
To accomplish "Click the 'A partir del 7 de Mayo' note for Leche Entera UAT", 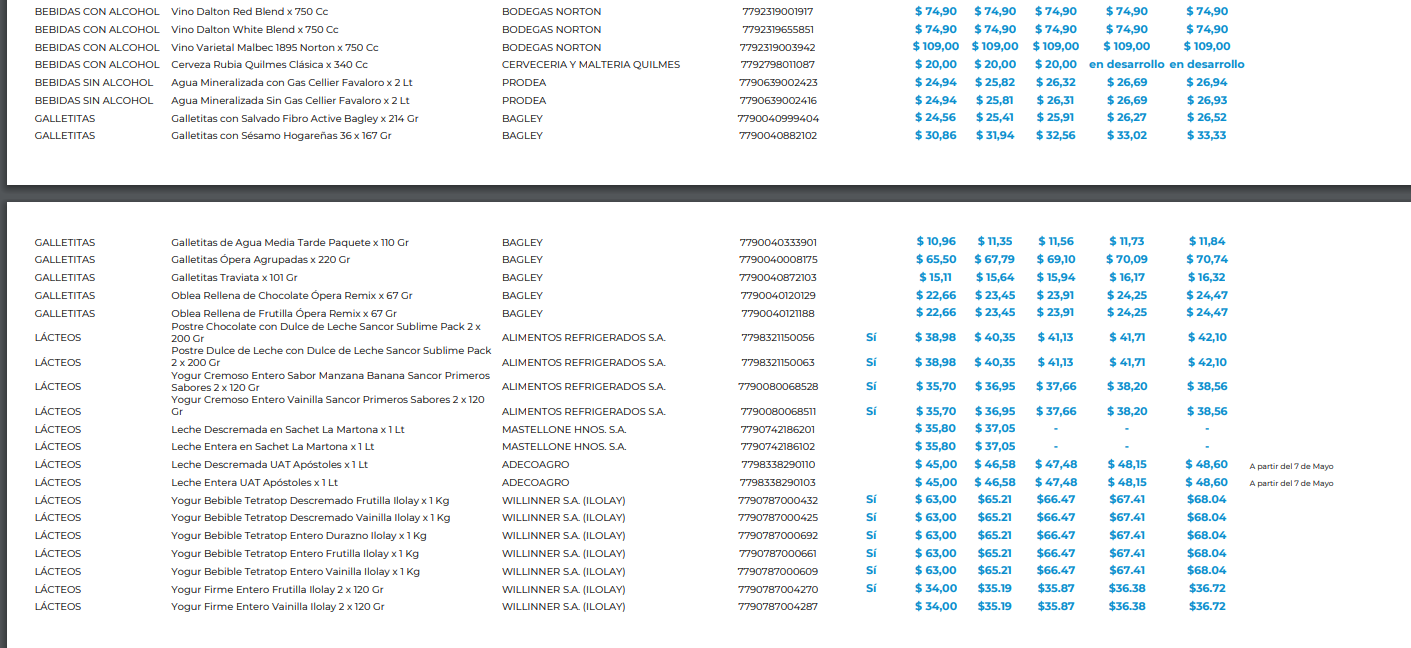I will 1291,483.
